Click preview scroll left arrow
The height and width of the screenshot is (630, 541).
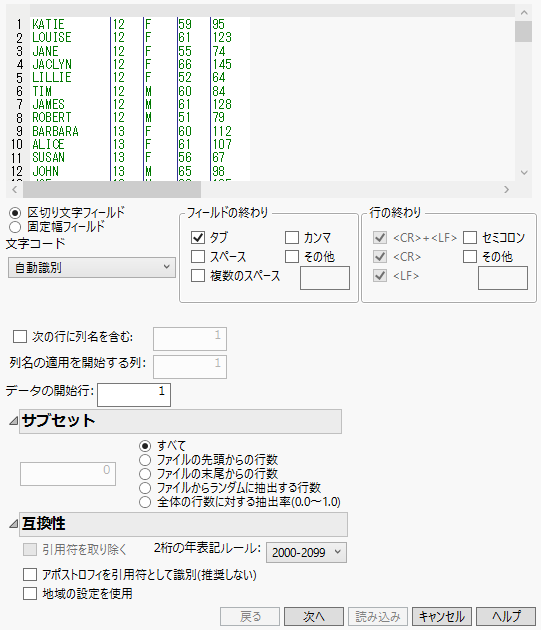click(x=15, y=189)
